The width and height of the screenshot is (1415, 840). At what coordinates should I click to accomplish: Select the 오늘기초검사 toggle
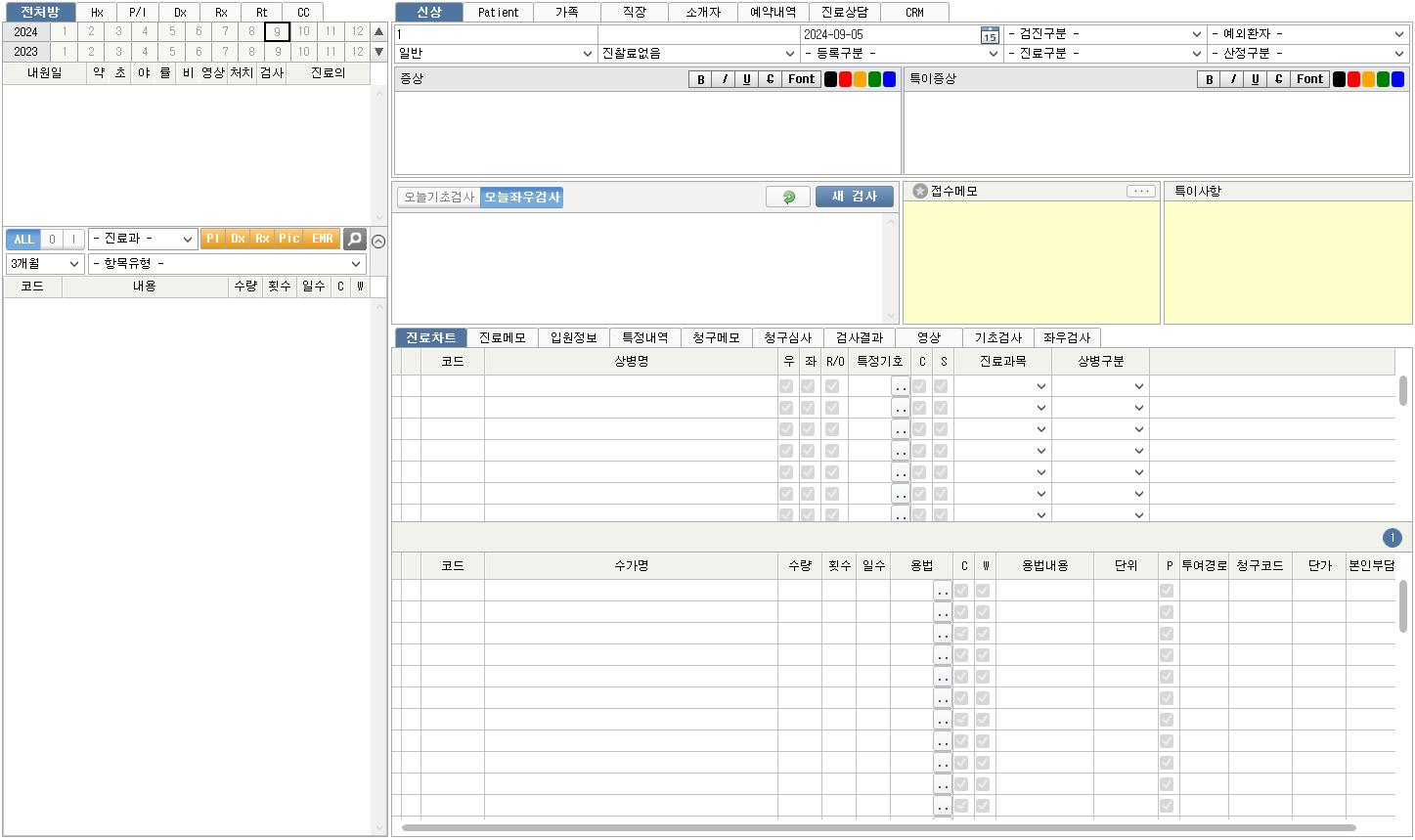tap(439, 197)
